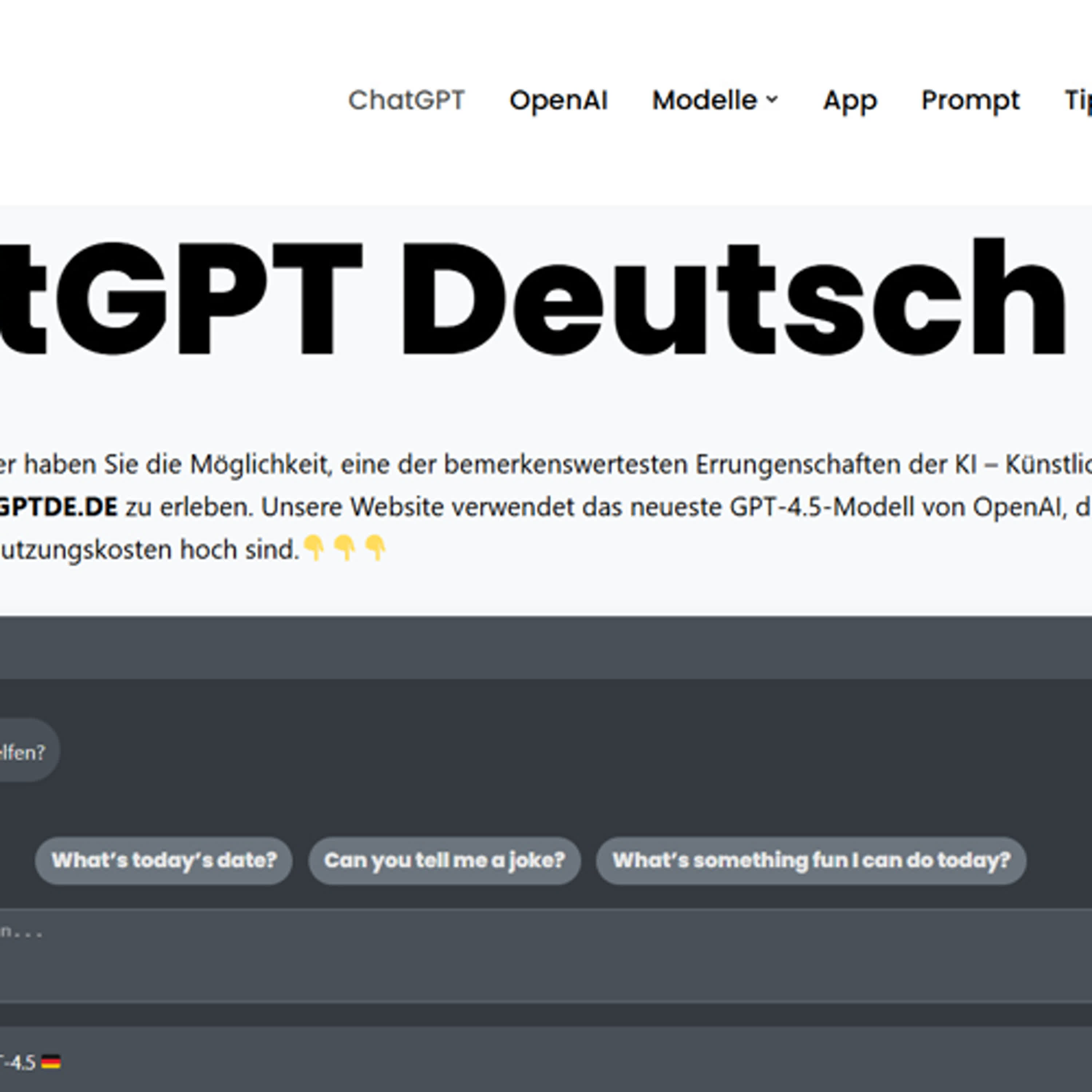The width and height of the screenshot is (1092, 1092).
Task: Select the Prompt navigation item
Action: click(970, 102)
